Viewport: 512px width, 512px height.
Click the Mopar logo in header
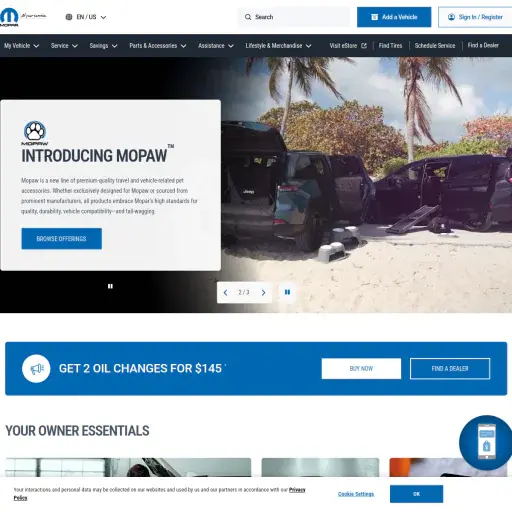(9, 17)
